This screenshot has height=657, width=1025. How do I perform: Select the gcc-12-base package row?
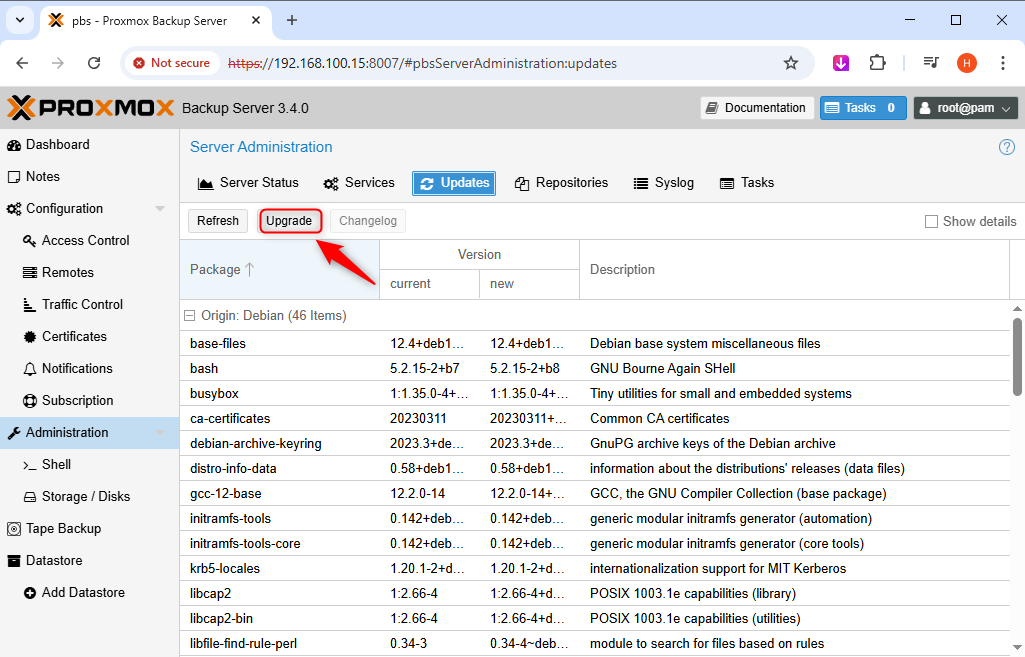coord(595,494)
